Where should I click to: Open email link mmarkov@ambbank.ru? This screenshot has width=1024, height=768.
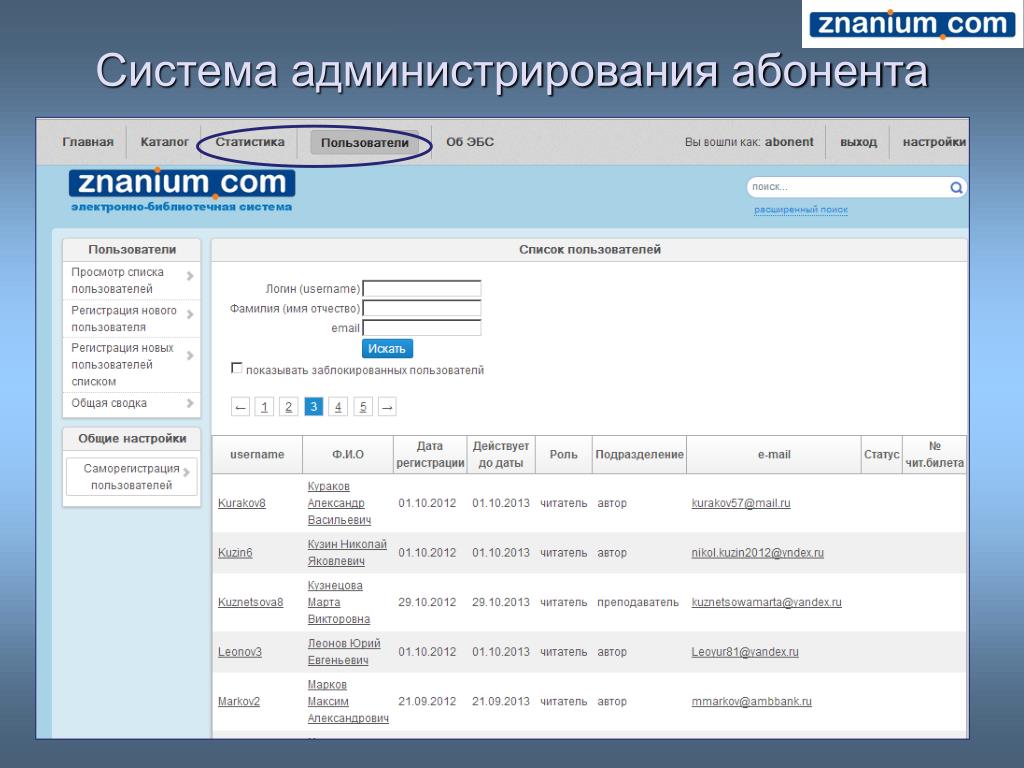click(x=751, y=702)
